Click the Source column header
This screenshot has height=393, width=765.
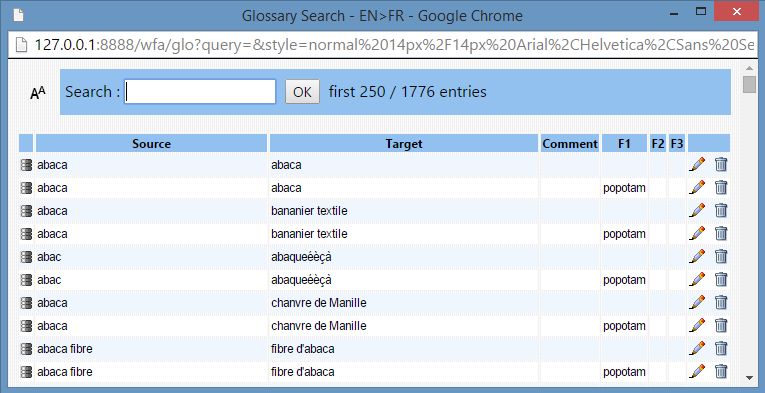[151, 143]
